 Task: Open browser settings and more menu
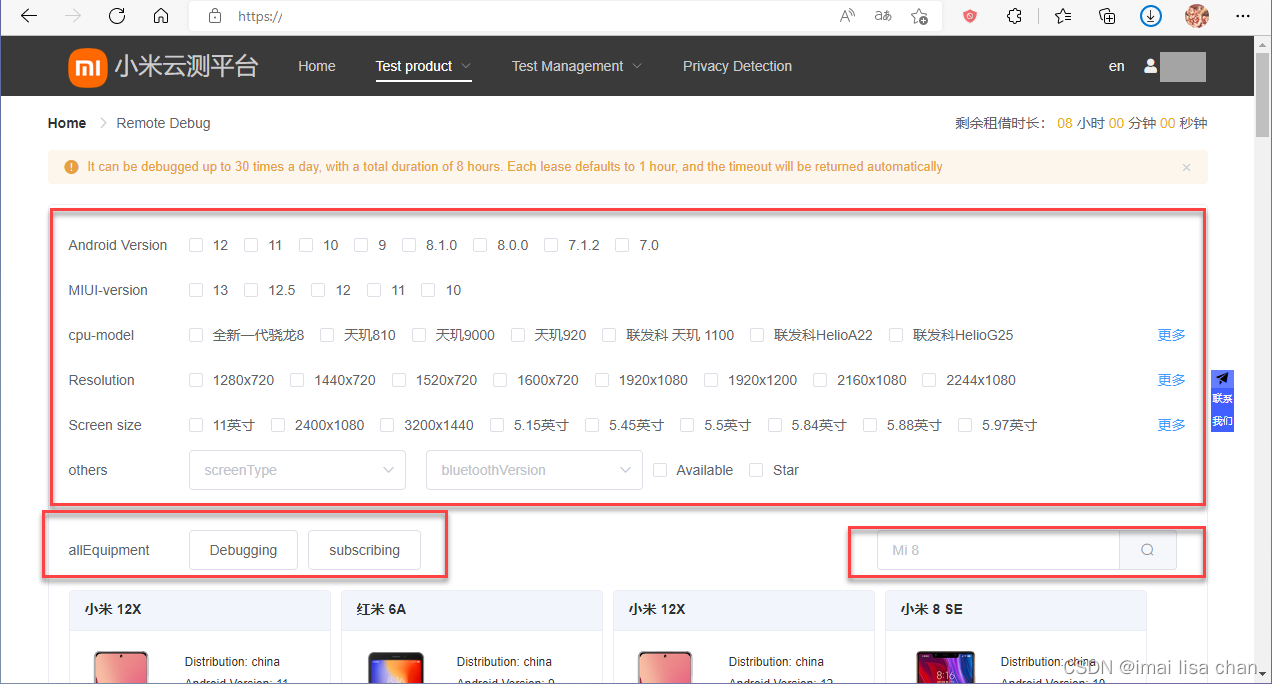[x=1243, y=16]
